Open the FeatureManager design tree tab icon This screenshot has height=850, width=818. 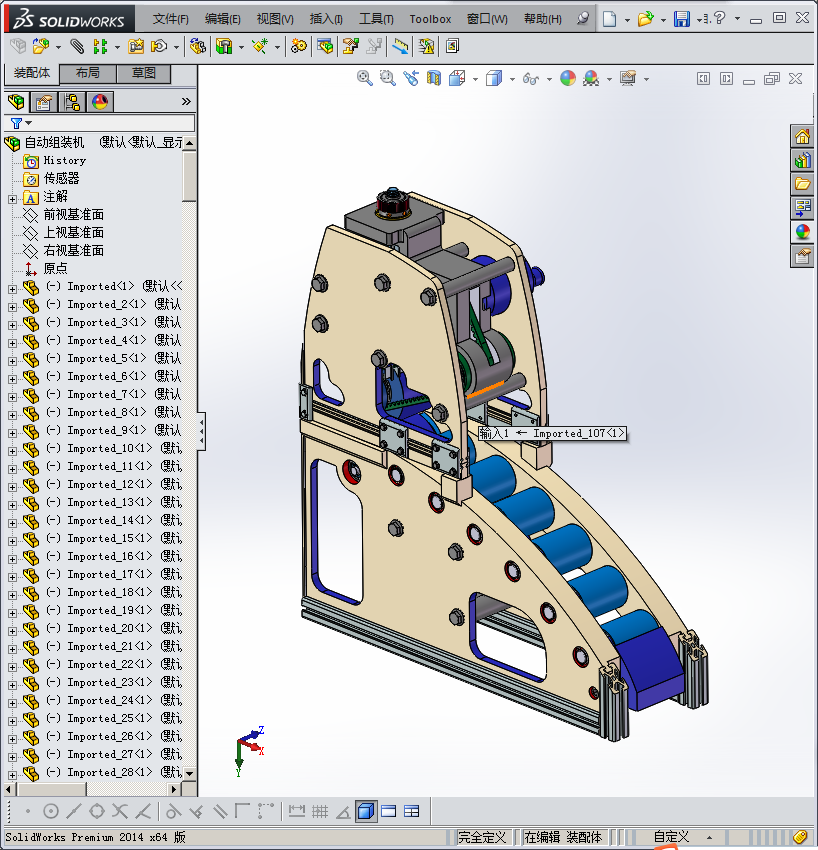click(16, 102)
